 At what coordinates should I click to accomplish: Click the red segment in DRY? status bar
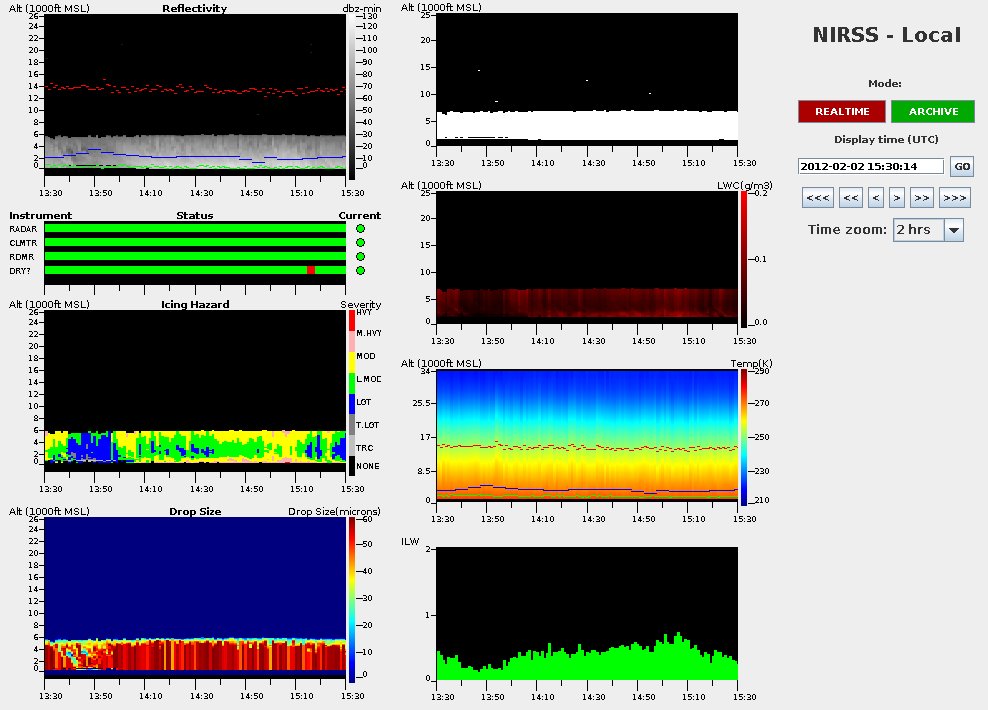point(311,270)
